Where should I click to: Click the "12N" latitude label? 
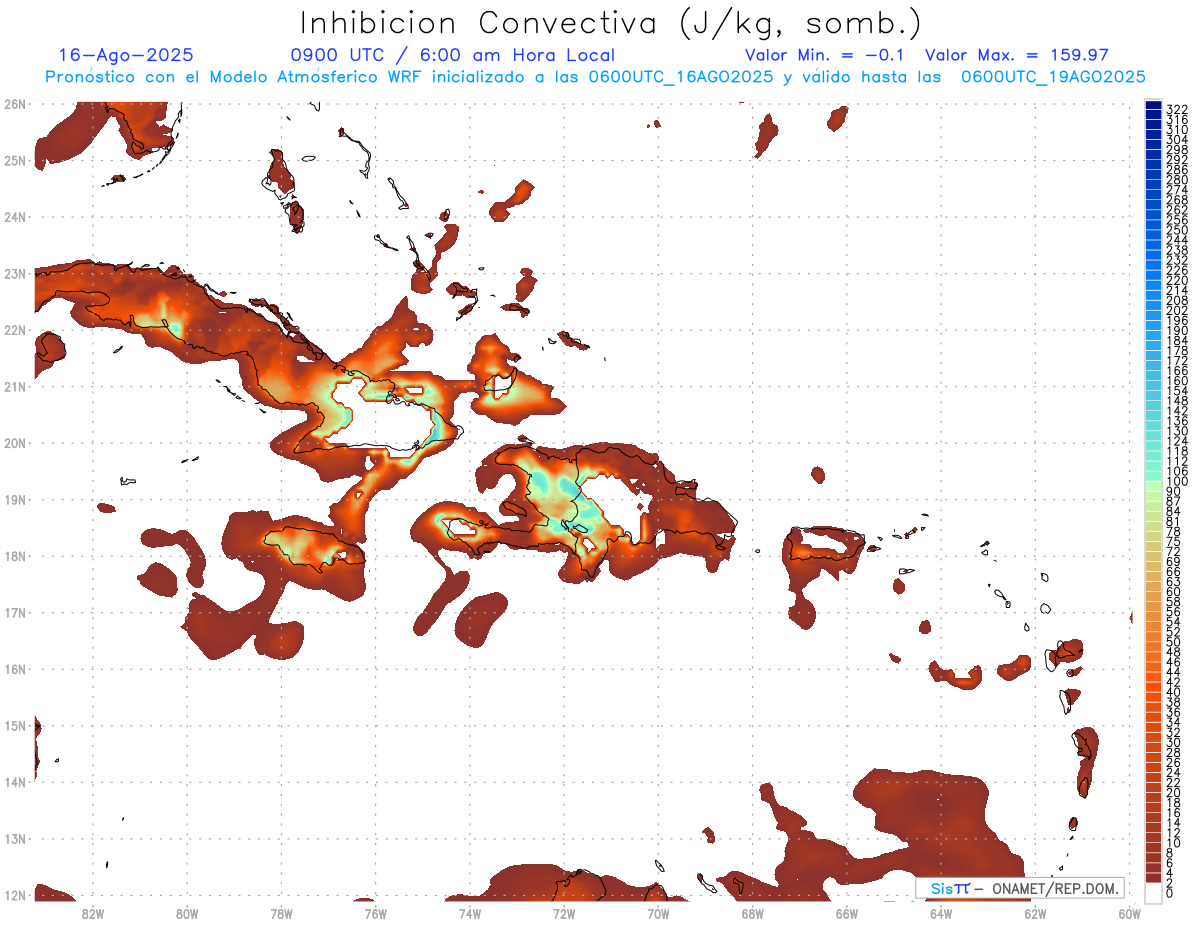pyautogui.click(x=15, y=895)
